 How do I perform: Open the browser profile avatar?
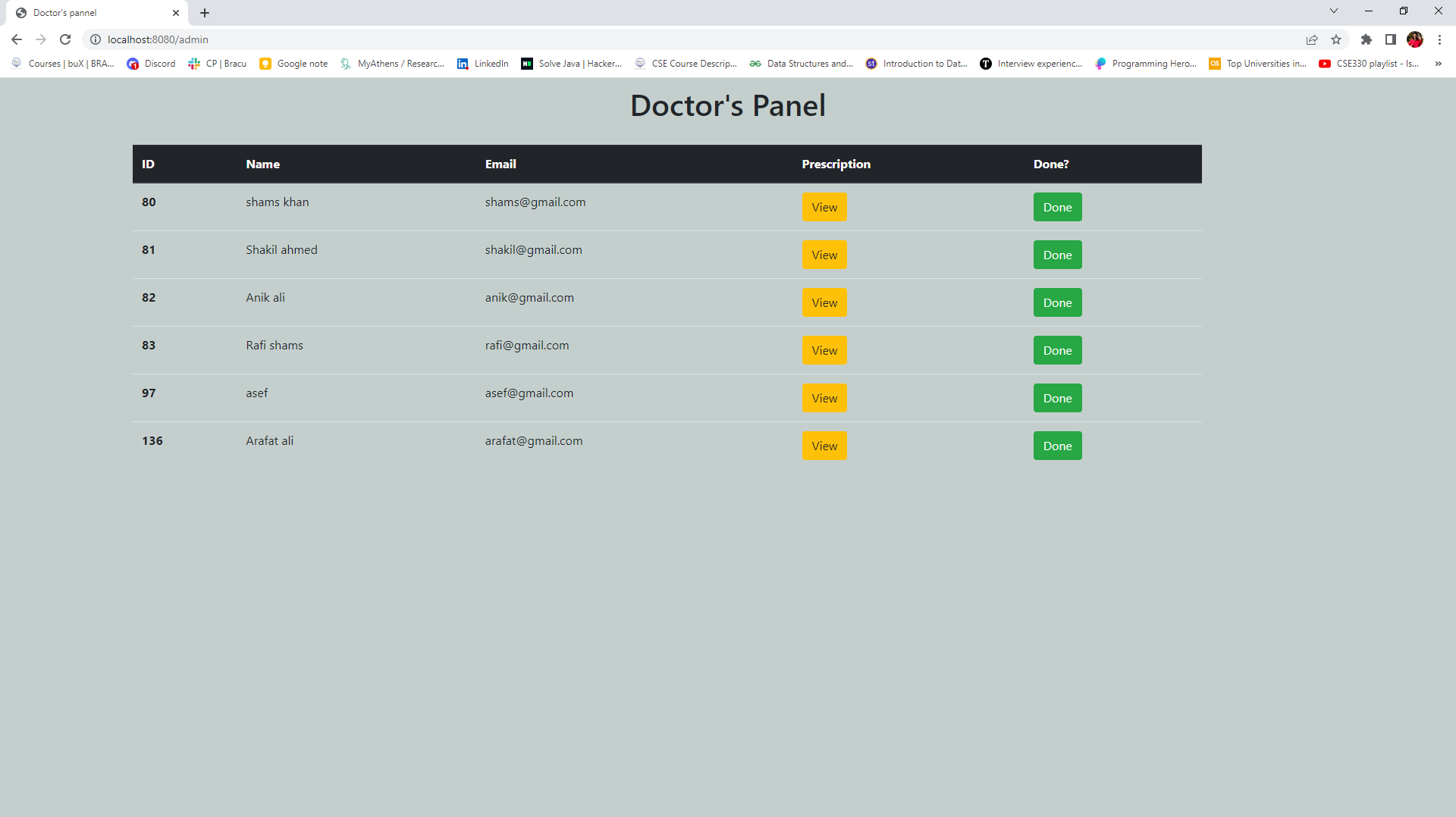click(x=1415, y=39)
